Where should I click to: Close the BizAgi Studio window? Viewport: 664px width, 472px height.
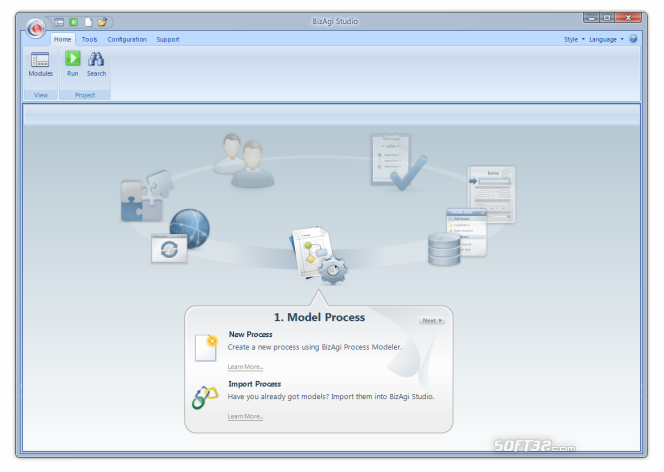click(x=628, y=17)
